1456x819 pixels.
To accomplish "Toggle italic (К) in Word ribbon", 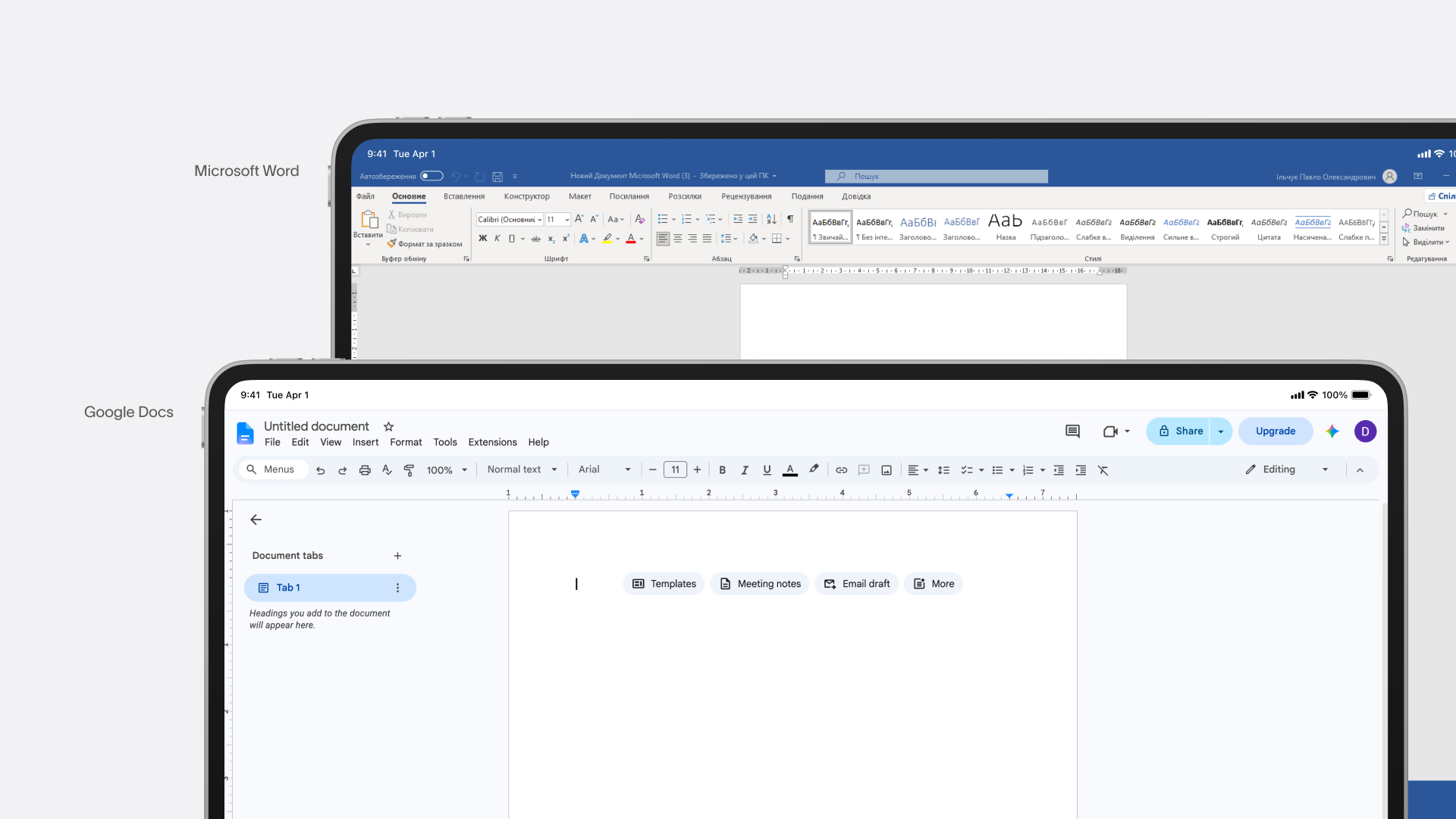I will tap(497, 239).
